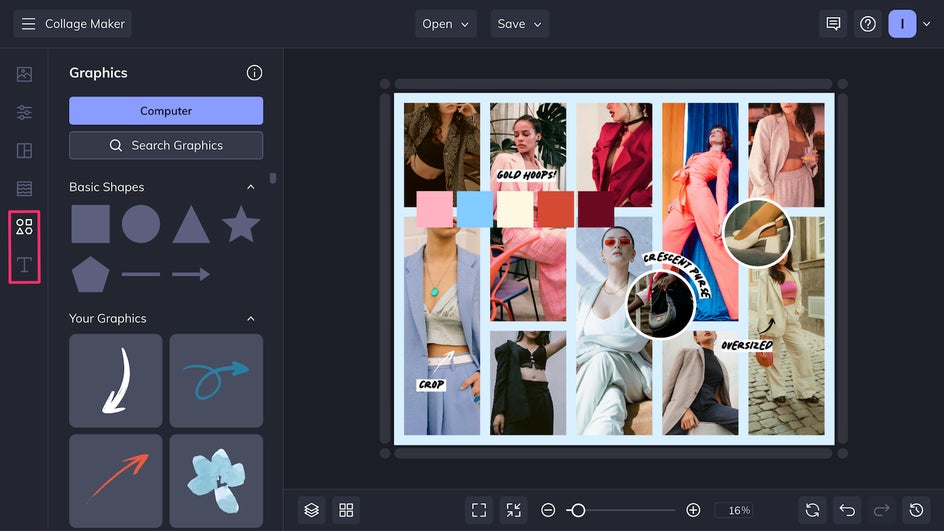This screenshot has height=531, width=944.
Task: Open the Customize sliders sidebar tab
Action: pos(24,112)
